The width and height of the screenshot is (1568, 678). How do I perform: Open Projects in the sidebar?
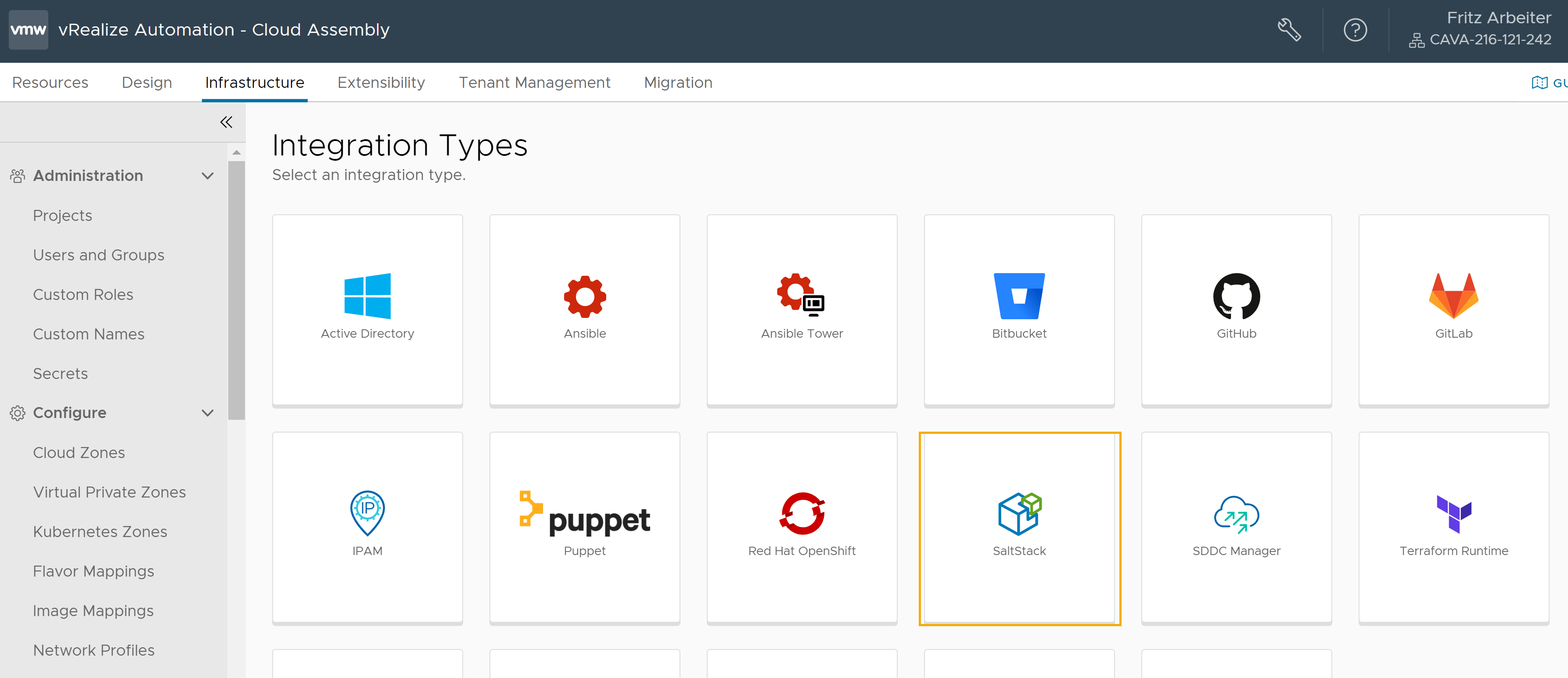click(63, 216)
